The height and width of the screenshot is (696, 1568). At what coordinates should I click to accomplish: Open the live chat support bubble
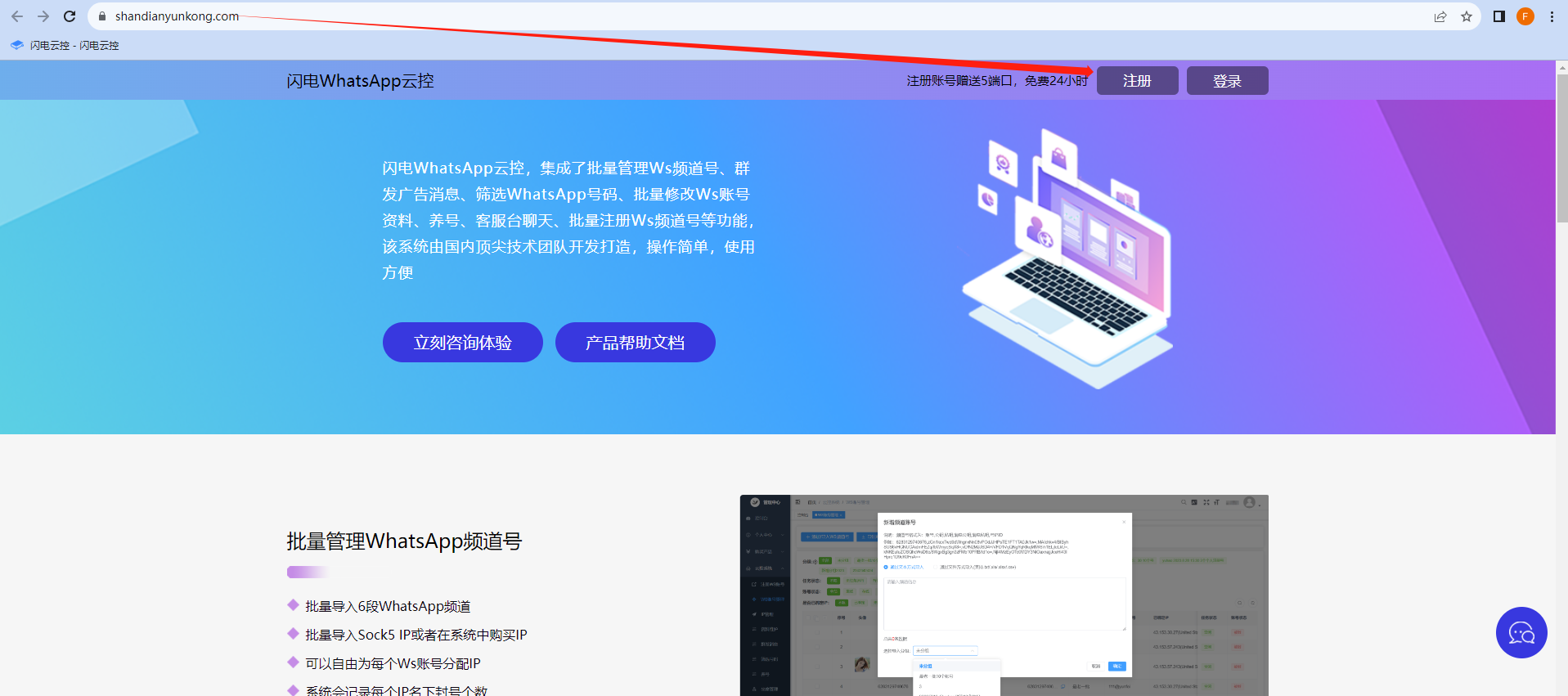(1521, 632)
